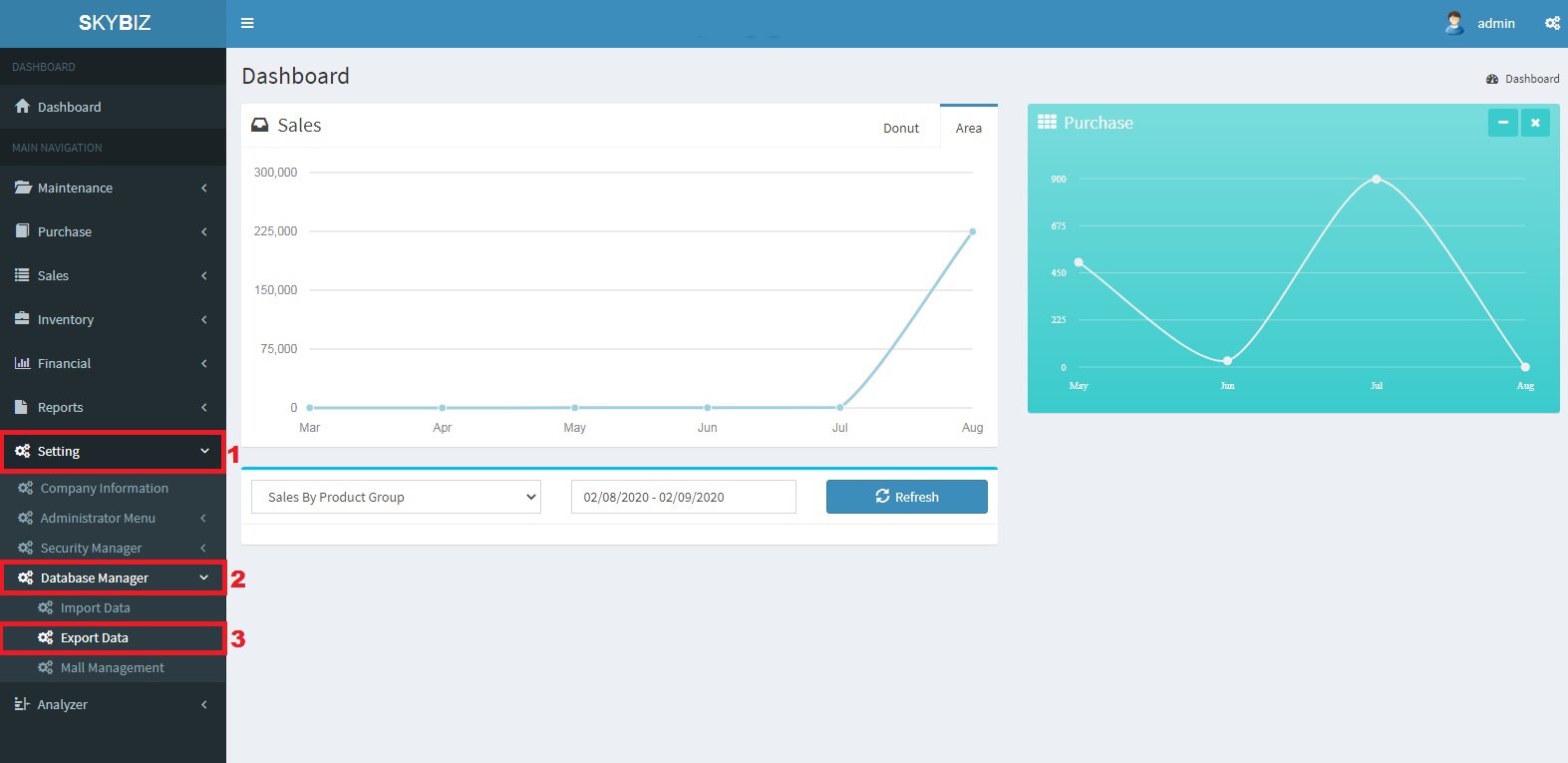Click the hamburger sidebar toggle icon

[x=247, y=23]
